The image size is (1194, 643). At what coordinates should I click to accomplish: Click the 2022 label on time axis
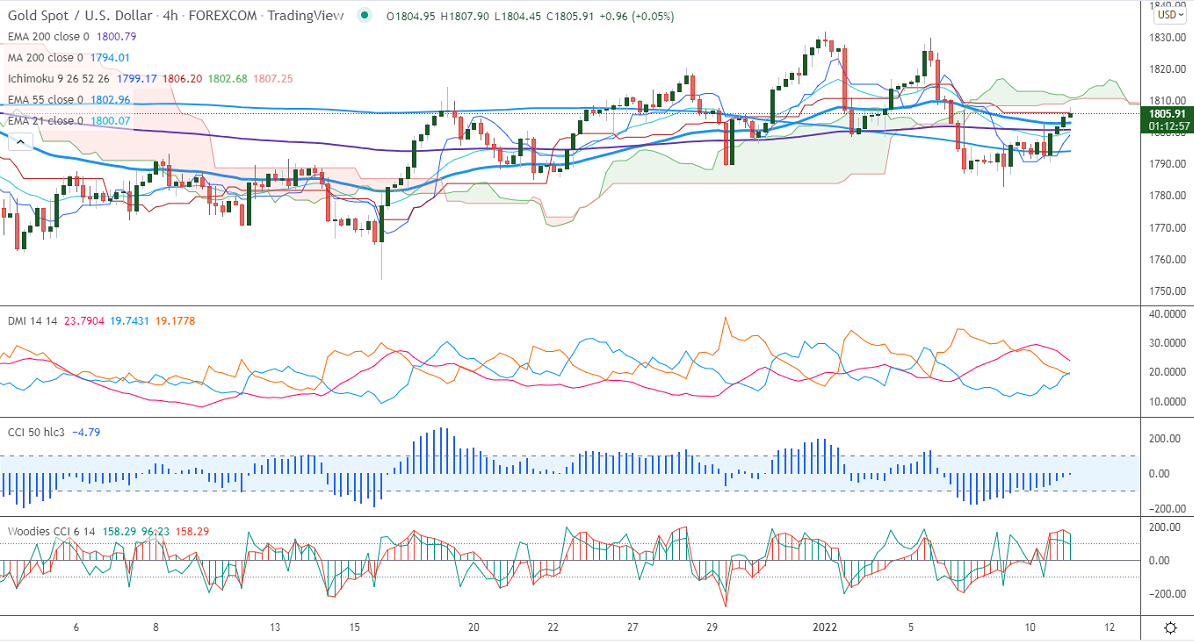coord(825,628)
